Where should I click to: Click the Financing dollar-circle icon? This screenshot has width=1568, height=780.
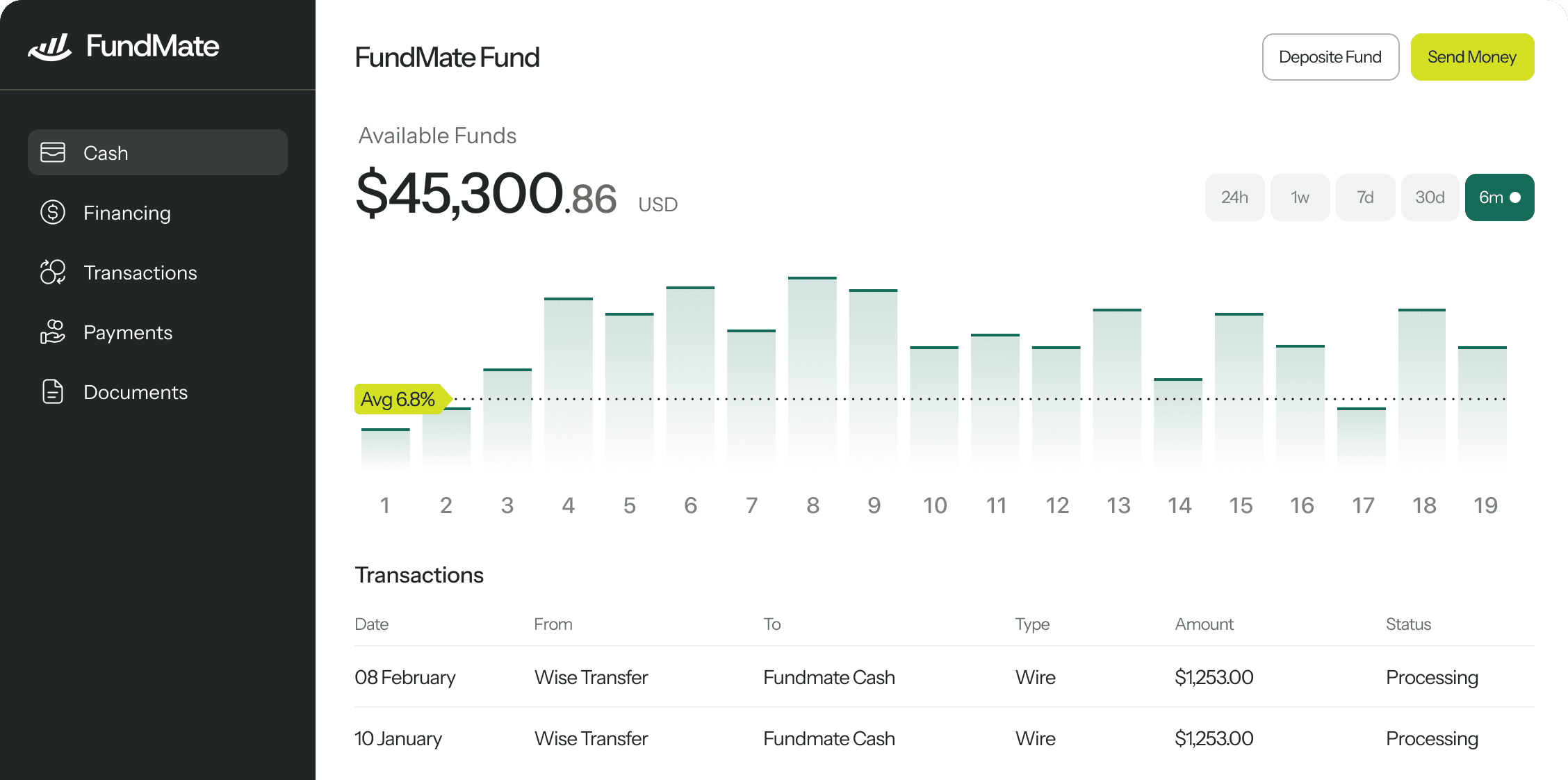point(53,212)
